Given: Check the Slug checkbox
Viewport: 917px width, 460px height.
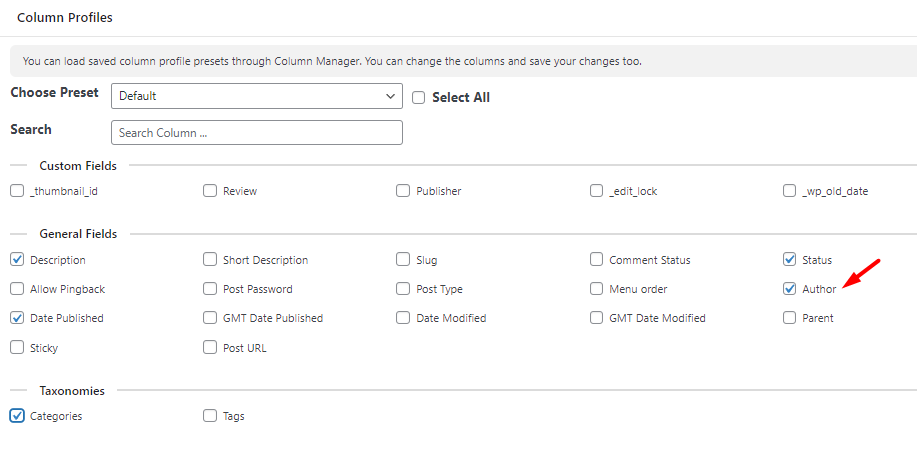Looking at the screenshot, I should [403, 260].
